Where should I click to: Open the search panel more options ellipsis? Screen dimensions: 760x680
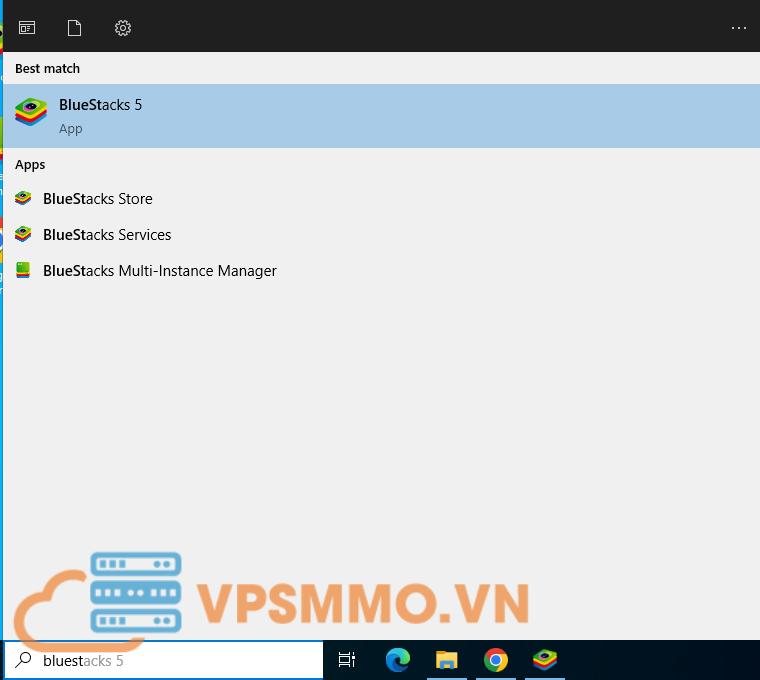[x=739, y=28]
